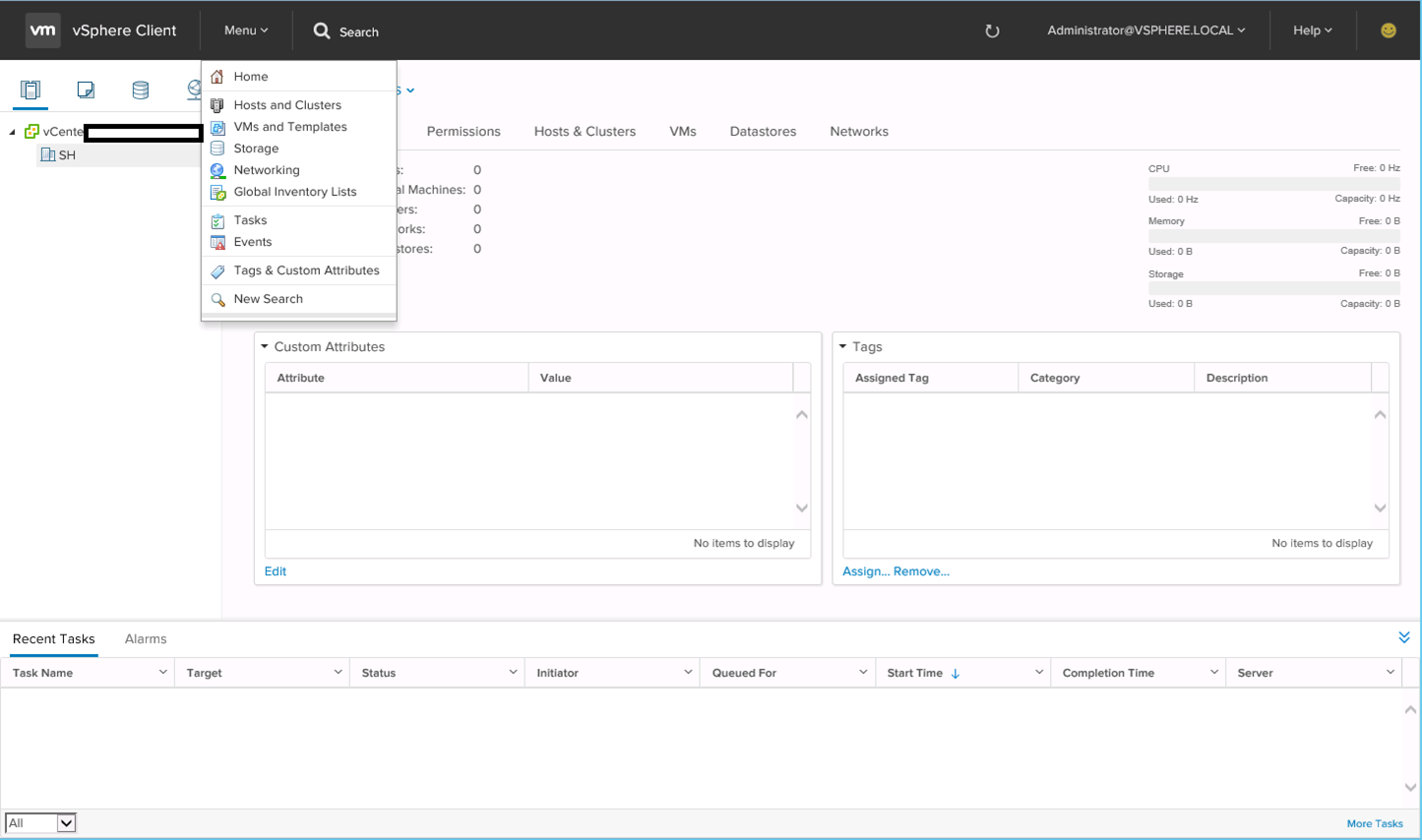This screenshot has width=1422, height=840.
Task: Click the Tags & Custom Attributes tag icon
Action: (x=217, y=270)
